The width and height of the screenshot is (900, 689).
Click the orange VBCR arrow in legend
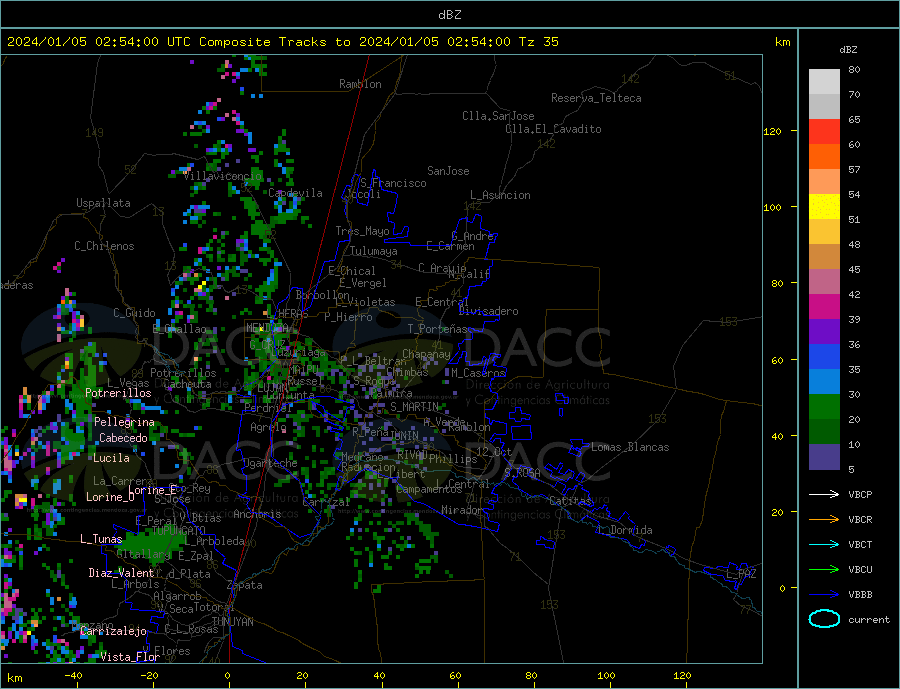point(824,520)
